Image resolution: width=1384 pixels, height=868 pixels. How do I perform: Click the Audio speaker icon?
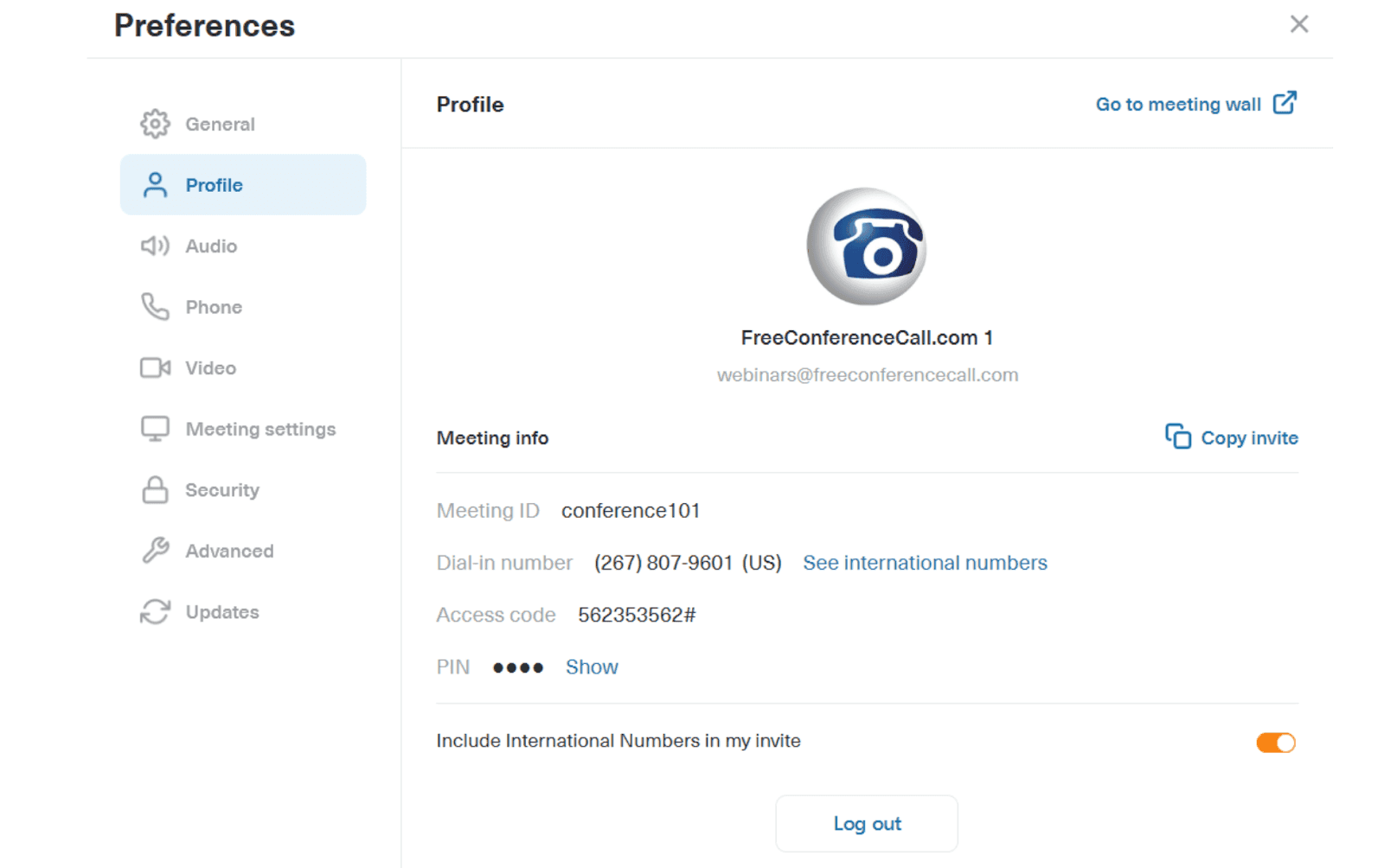coord(155,246)
